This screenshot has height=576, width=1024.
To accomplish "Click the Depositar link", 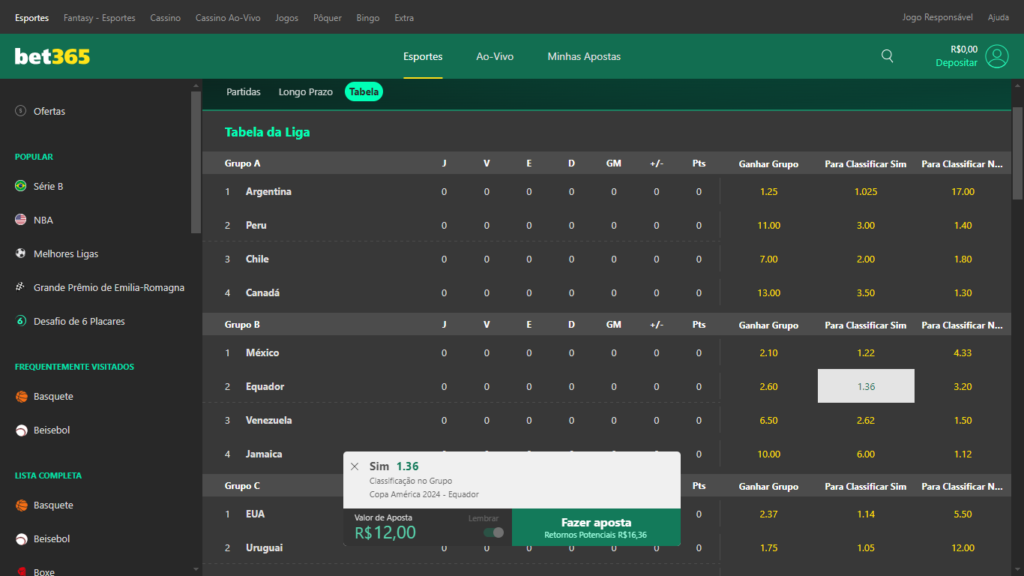I will (x=956, y=63).
